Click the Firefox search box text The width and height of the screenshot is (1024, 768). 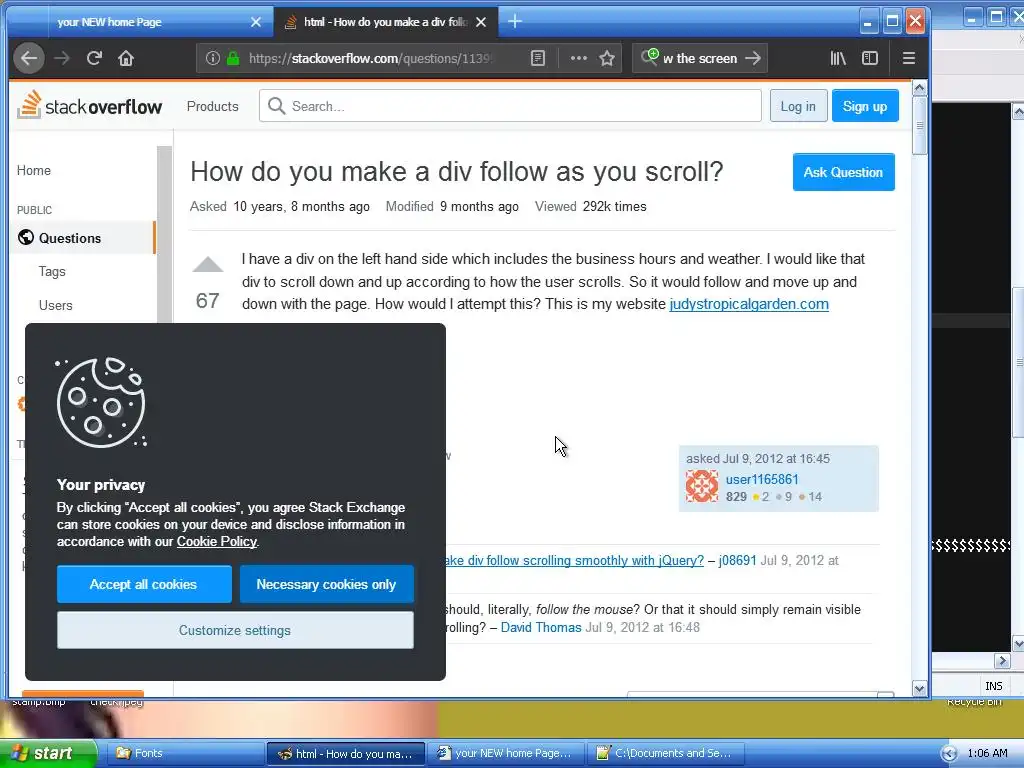pos(699,58)
